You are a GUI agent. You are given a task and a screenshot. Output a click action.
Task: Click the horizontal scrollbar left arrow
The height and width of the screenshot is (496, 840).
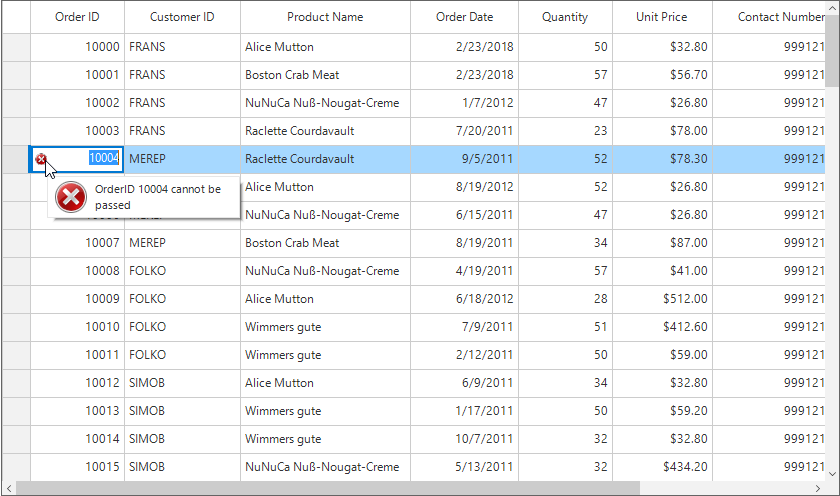tap(9, 488)
